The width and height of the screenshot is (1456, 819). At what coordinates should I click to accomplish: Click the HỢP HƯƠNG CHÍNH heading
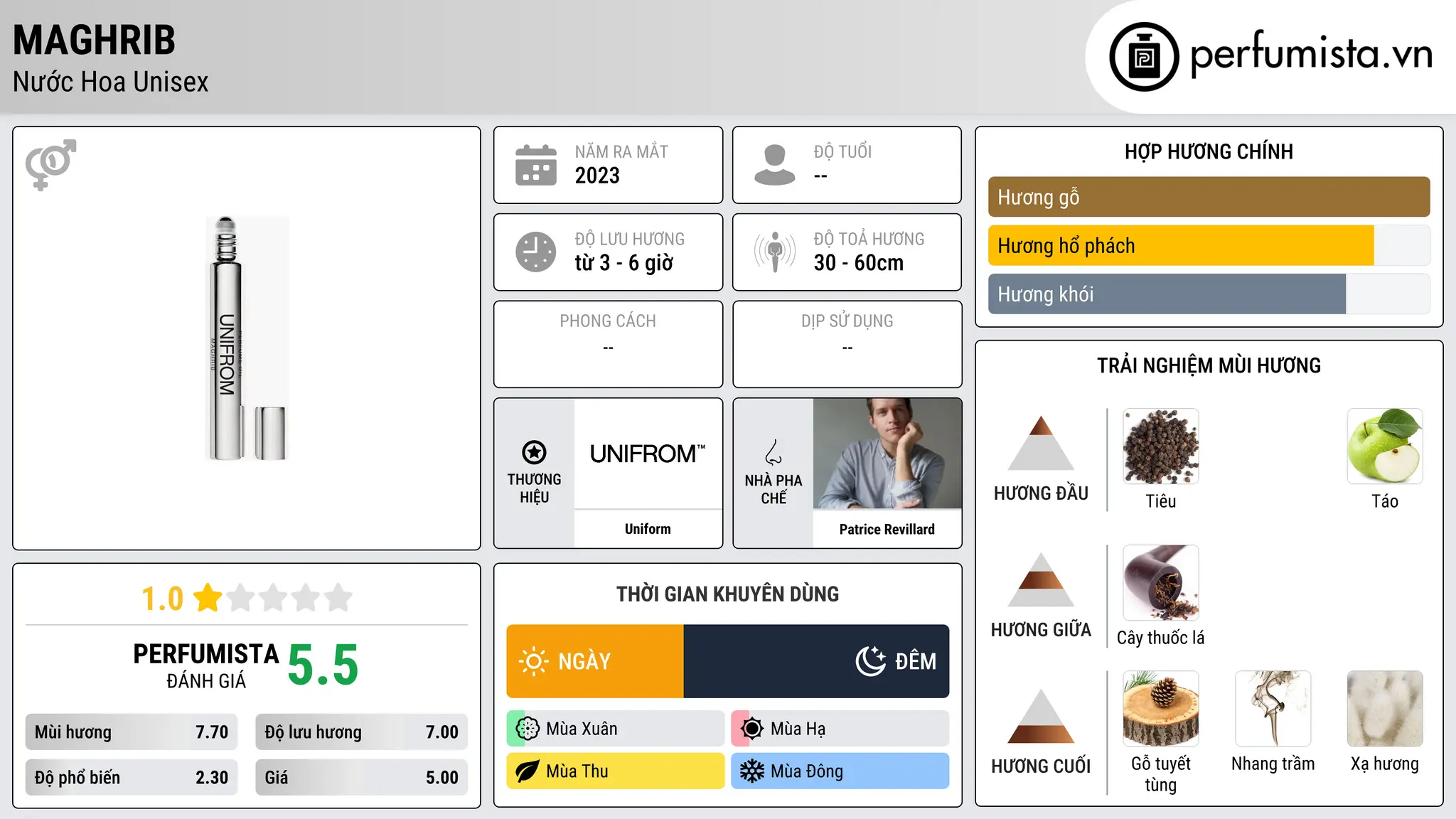1209,151
